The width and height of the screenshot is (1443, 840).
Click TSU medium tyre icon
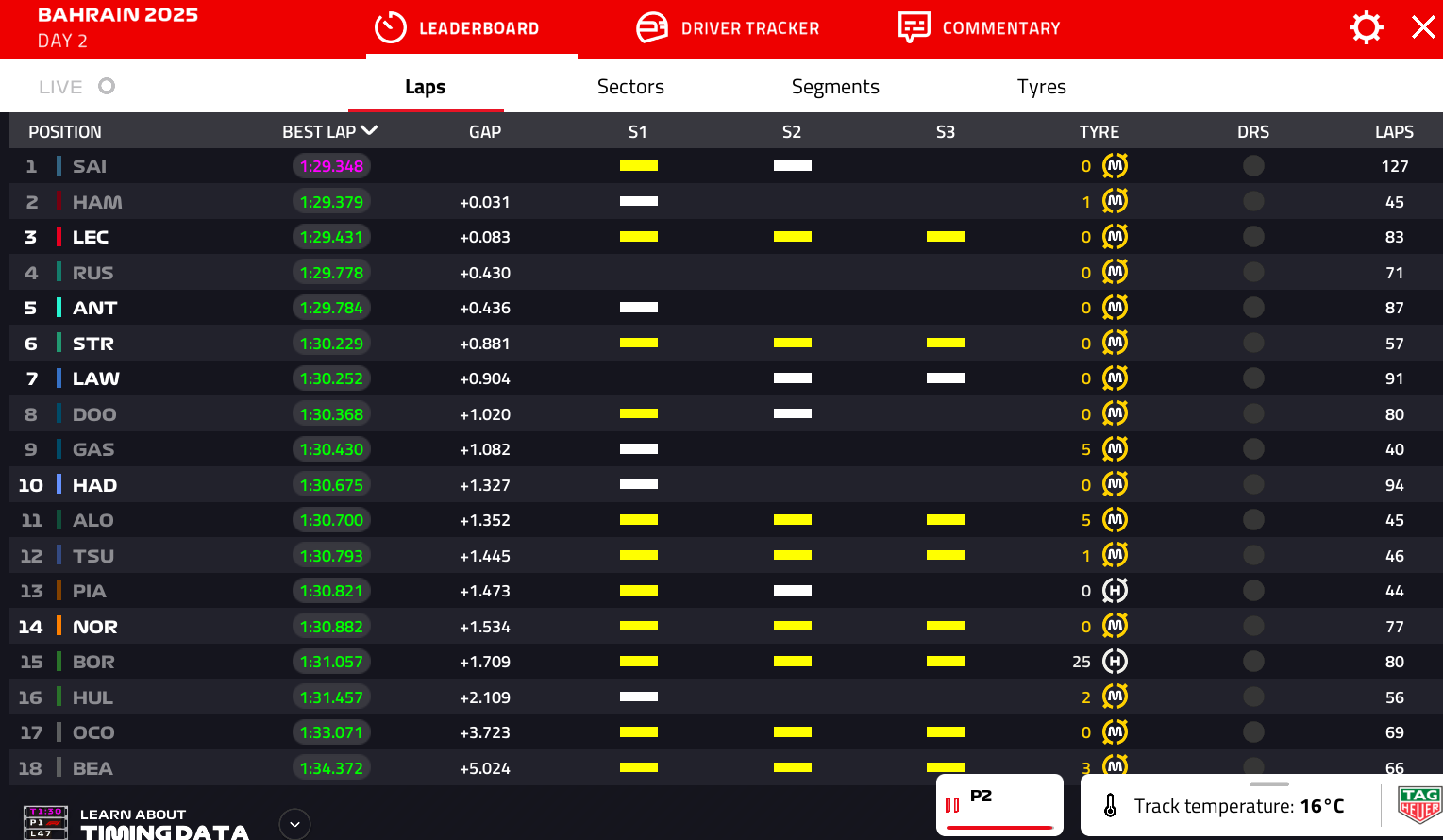1115,555
